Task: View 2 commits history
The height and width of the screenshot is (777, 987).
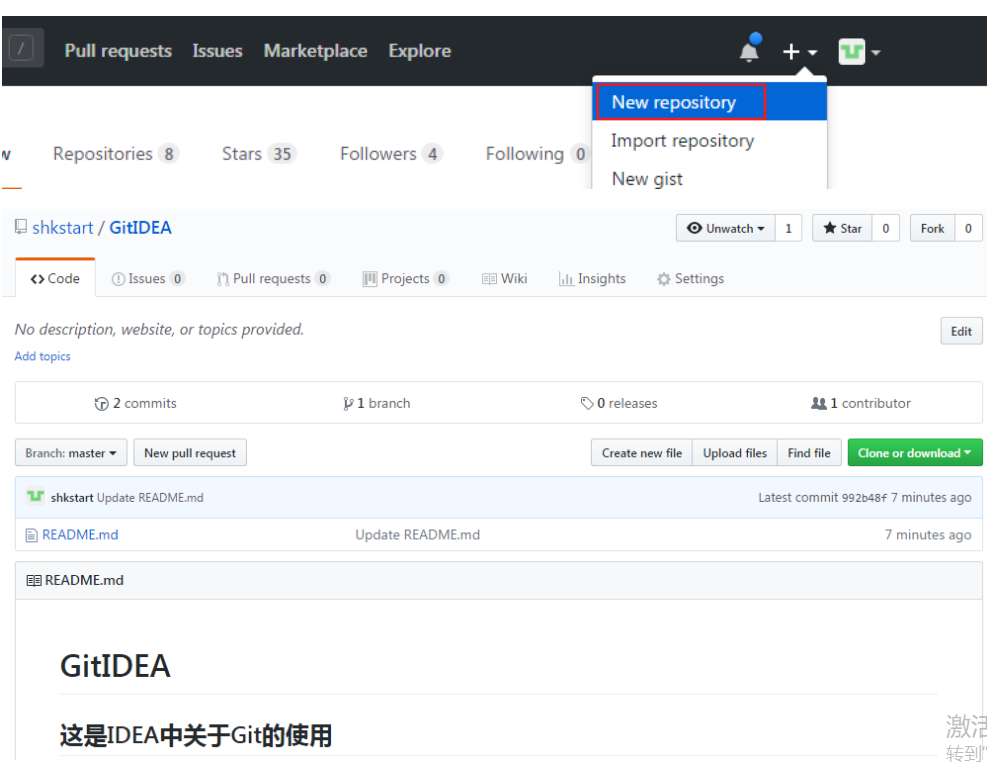Action: click(x=136, y=403)
